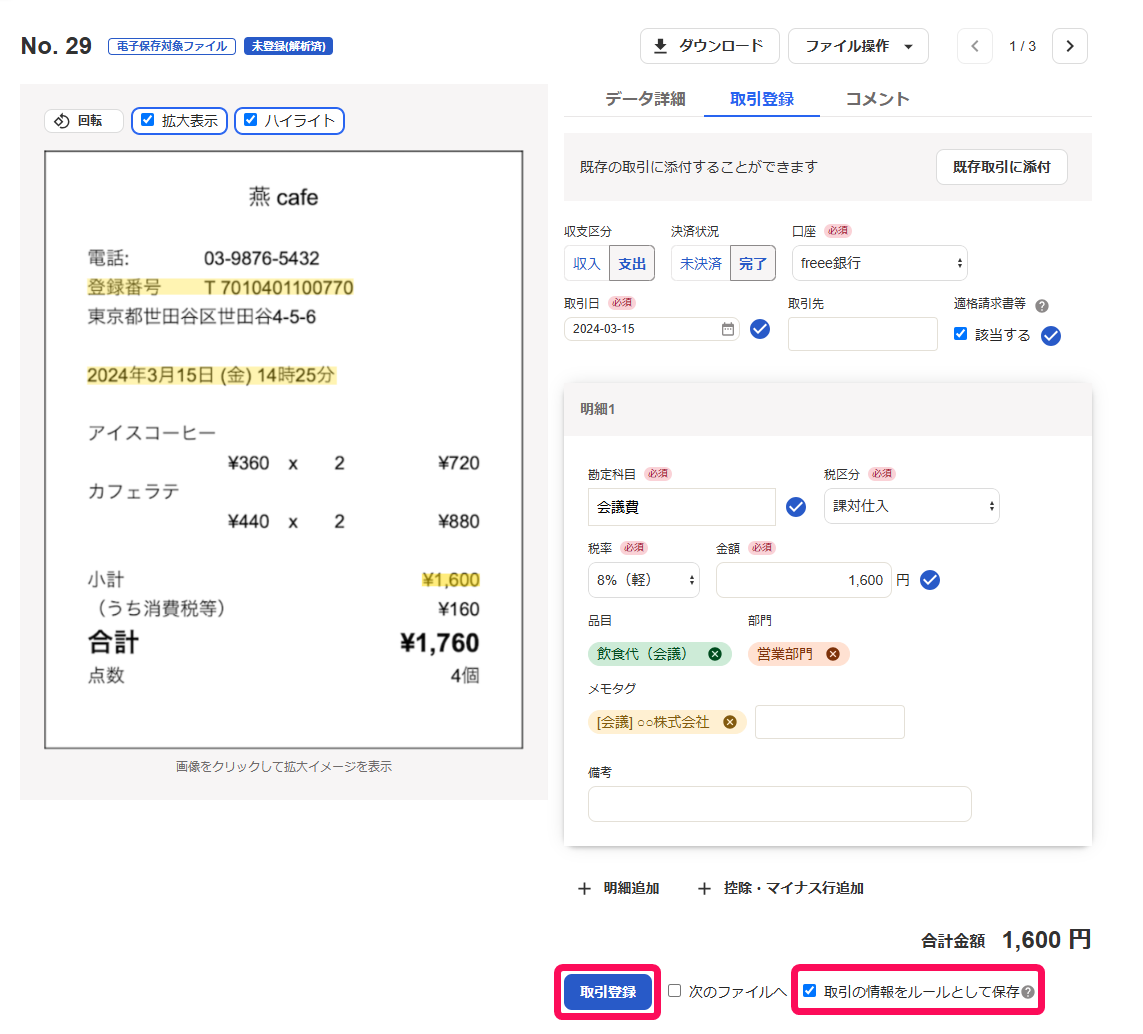Click the blue checkmark next to 金額
Screen dimensions: 1143x1034
pos(930,580)
